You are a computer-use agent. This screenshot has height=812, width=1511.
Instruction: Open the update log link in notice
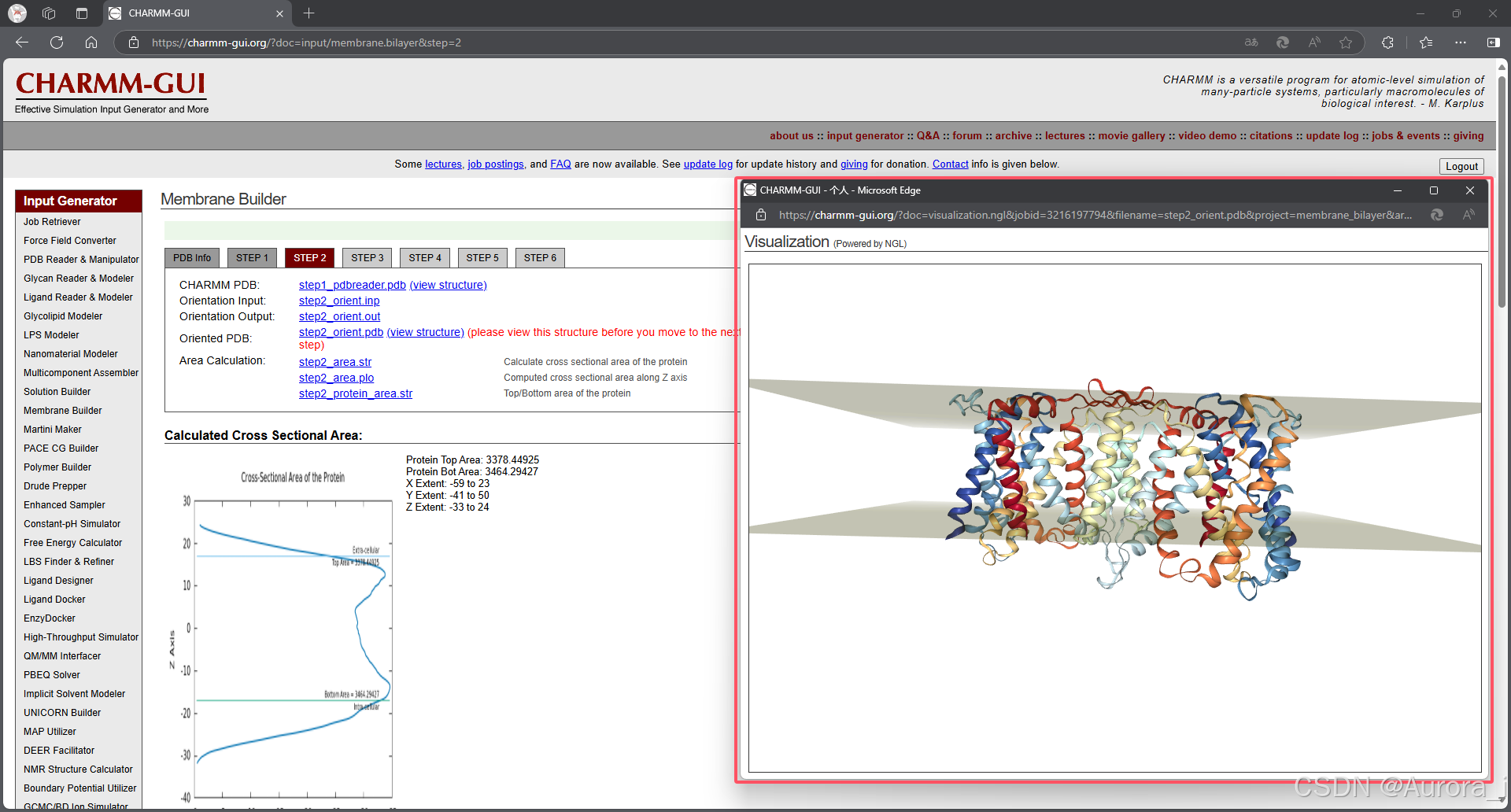pos(708,164)
